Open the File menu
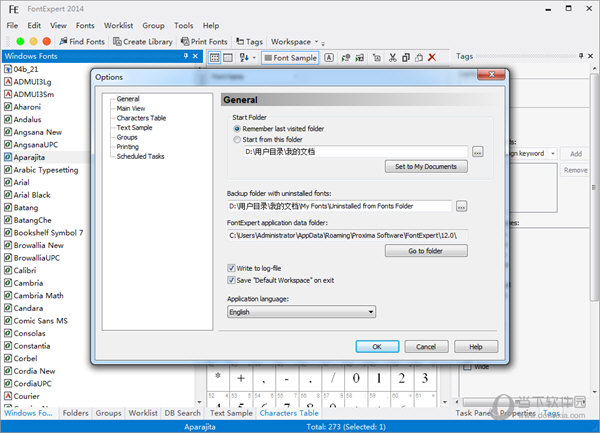Image resolution: width=600 pixels, height=433 pixels. click(x=12, y=26)
